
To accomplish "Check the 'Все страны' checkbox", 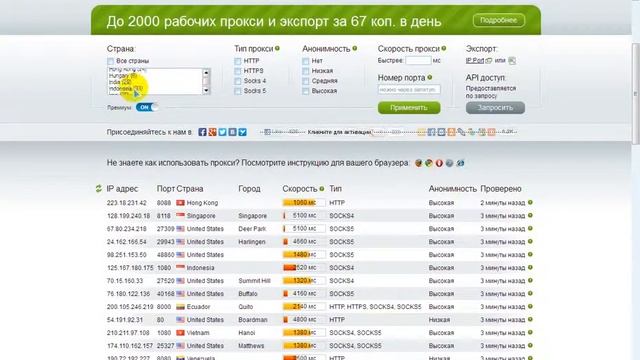I will [x=111, y=61].
